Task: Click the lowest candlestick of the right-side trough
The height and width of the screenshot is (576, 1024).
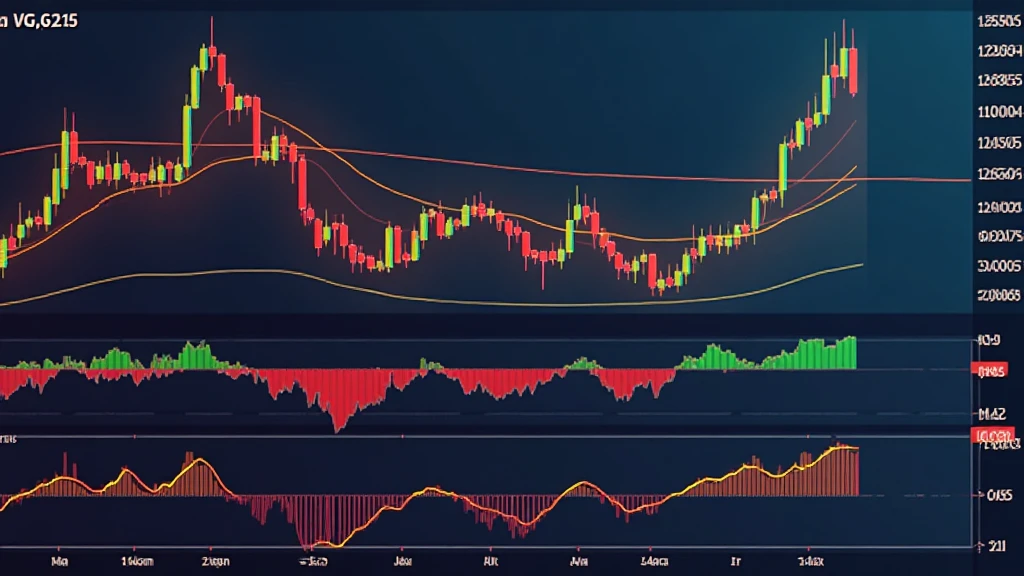Action: pos(658,286)
